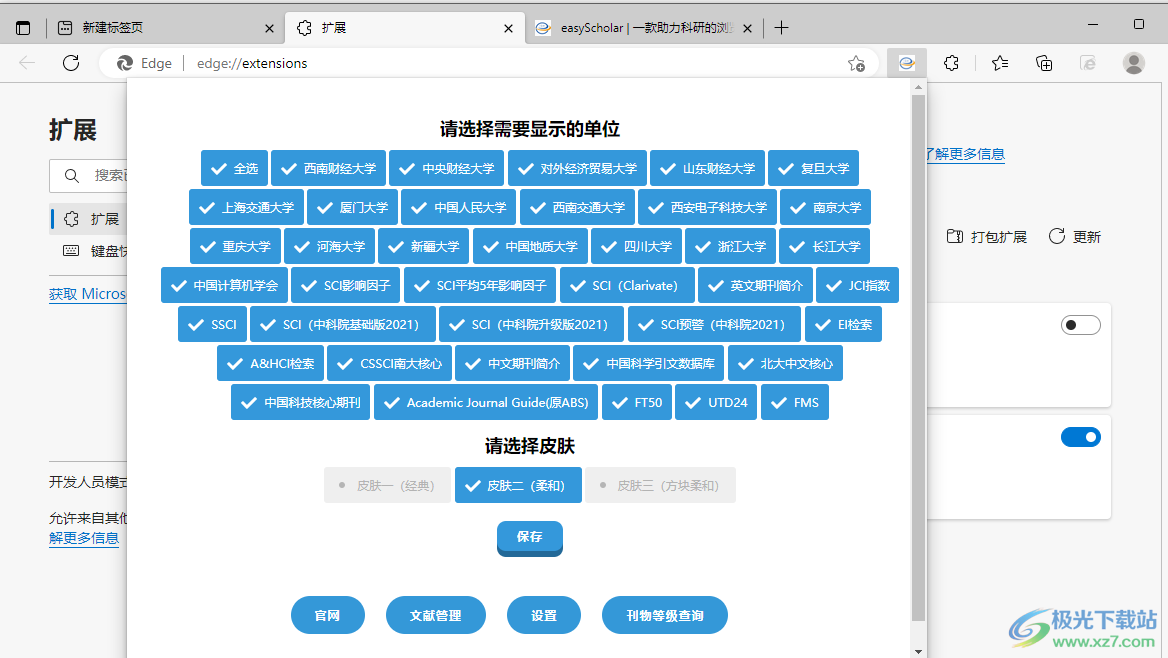
Task: Open the Collections icon in toolbar
Action: [x=1044, y=63]
